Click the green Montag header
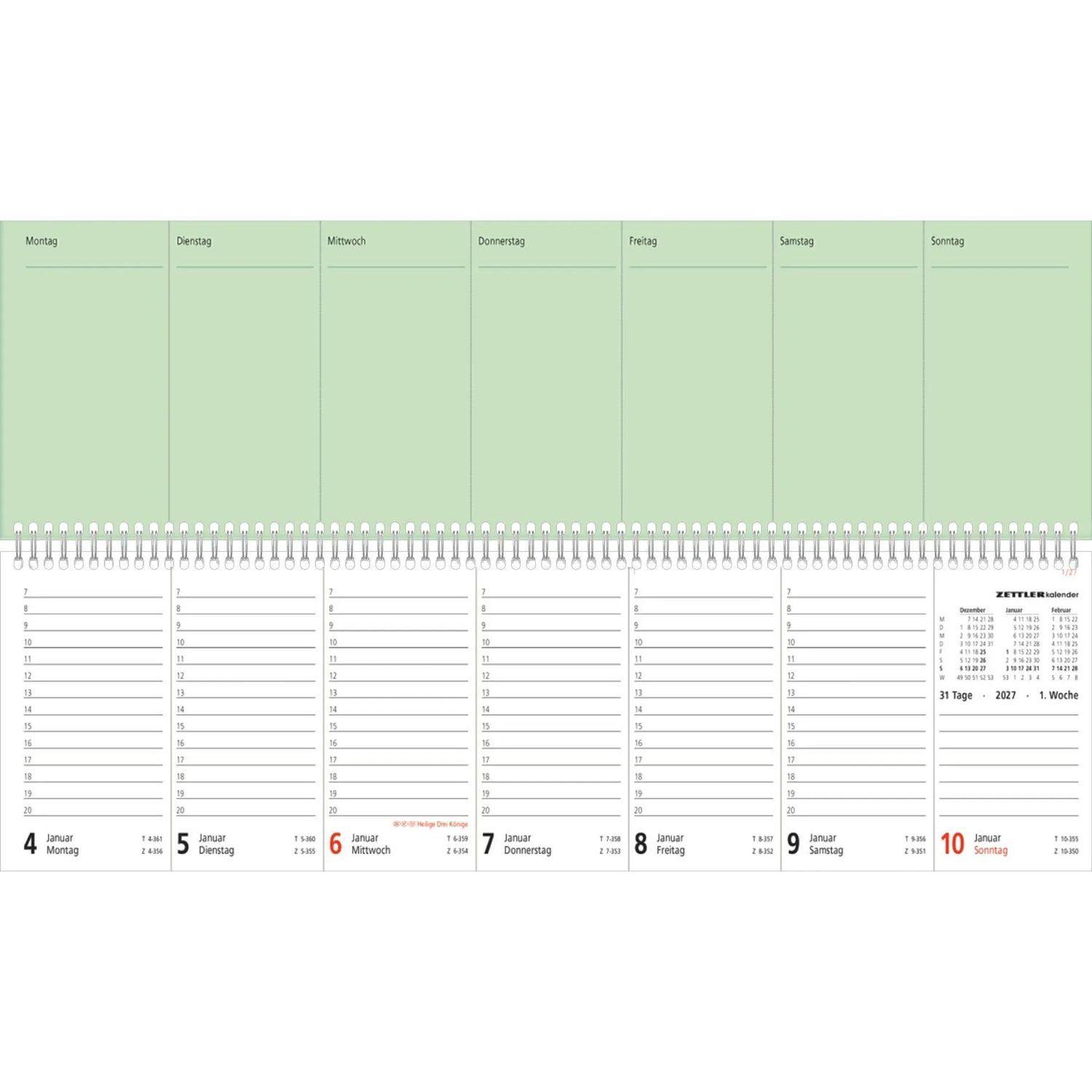This screenshot has width=1092, height=1092. (41, 241)
